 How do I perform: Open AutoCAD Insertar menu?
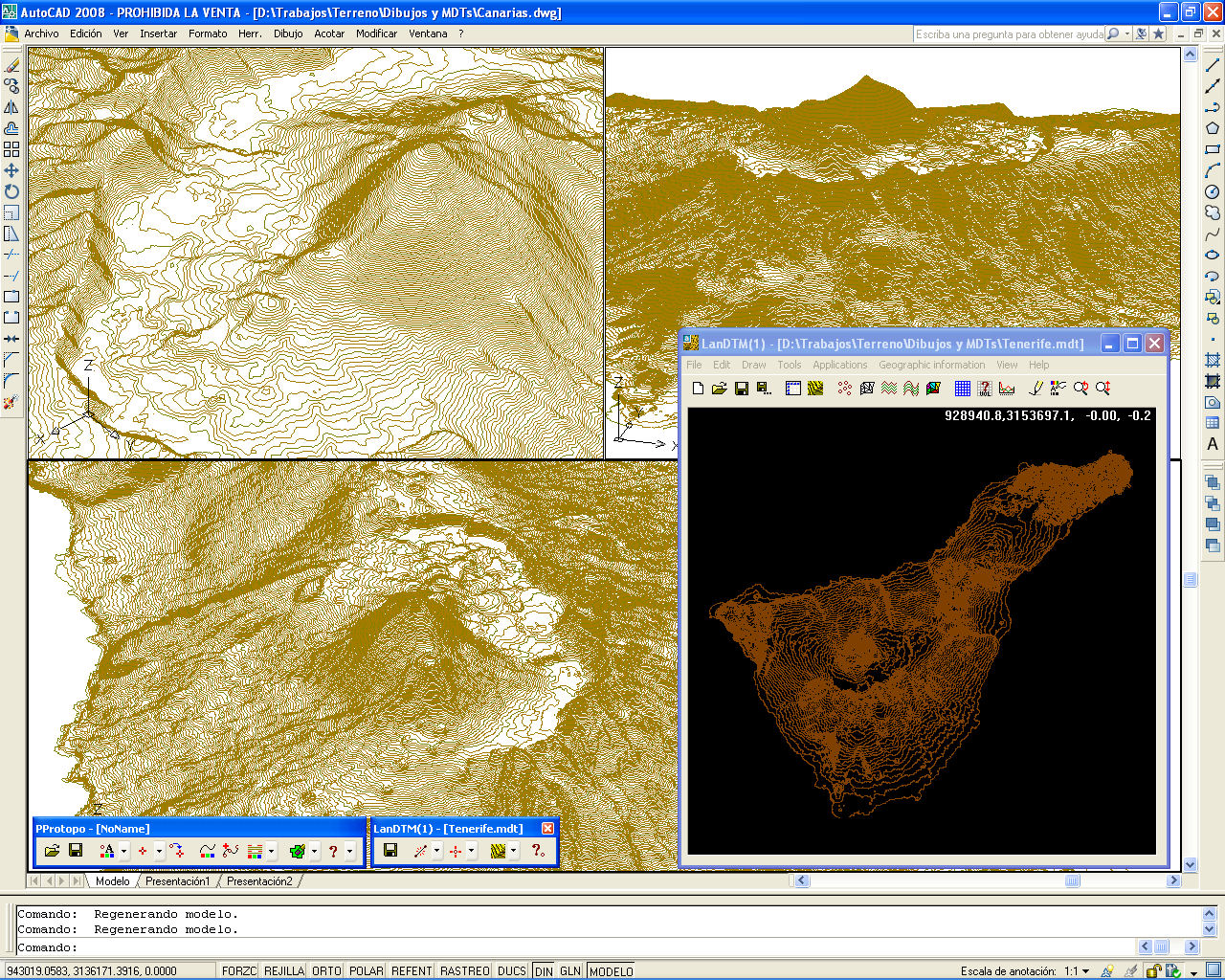tap(158, 33)
